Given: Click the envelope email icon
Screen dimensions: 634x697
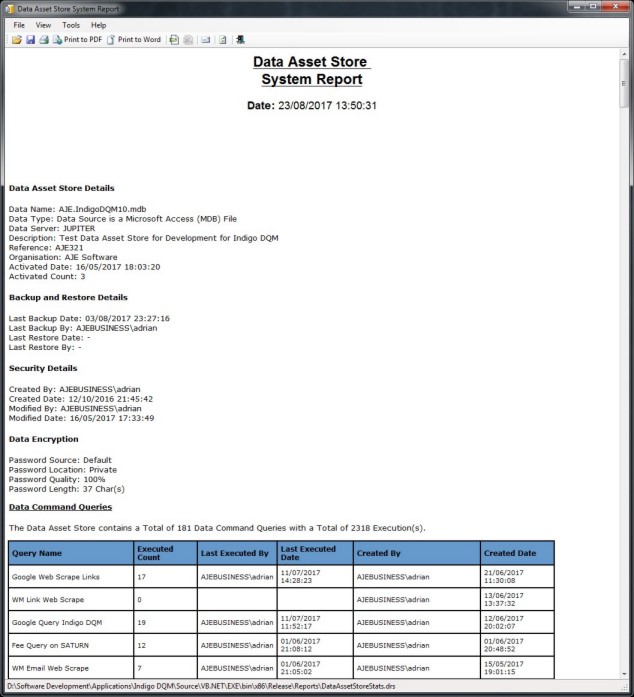Looking at the screenshot, I should (205, 40).
